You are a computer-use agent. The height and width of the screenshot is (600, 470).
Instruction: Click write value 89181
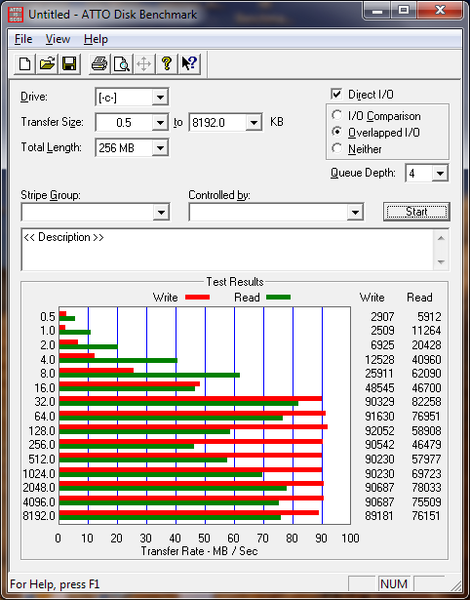pyautogui.click(x=380, y=516)
